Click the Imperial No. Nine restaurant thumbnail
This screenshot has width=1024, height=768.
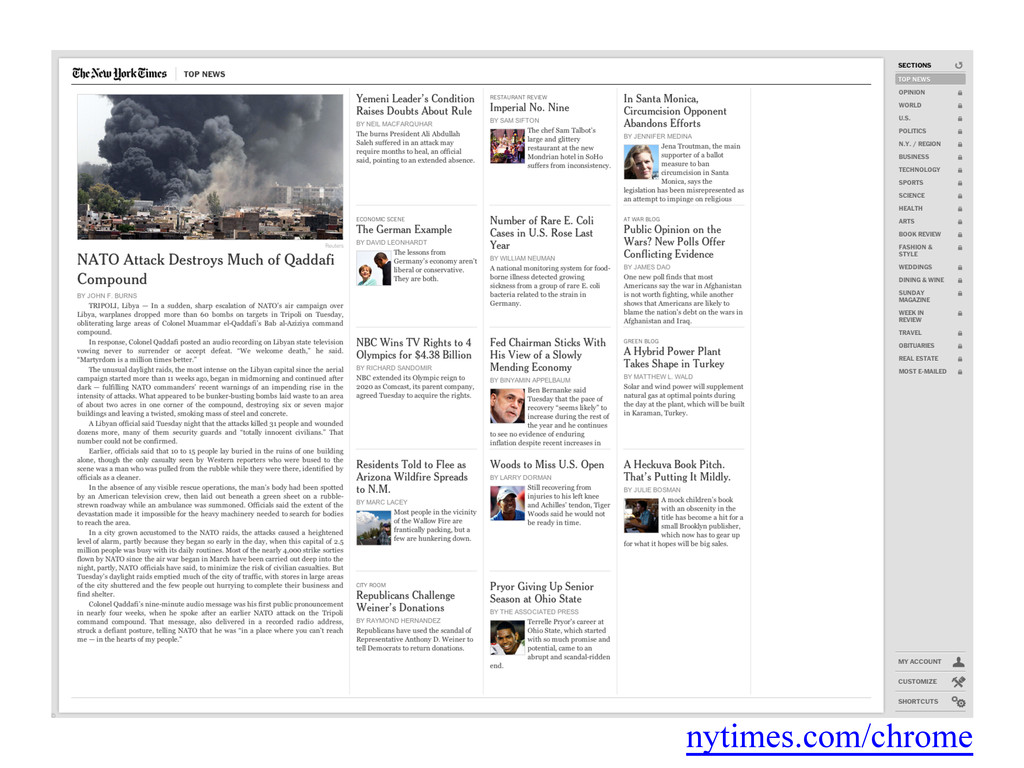507,146
